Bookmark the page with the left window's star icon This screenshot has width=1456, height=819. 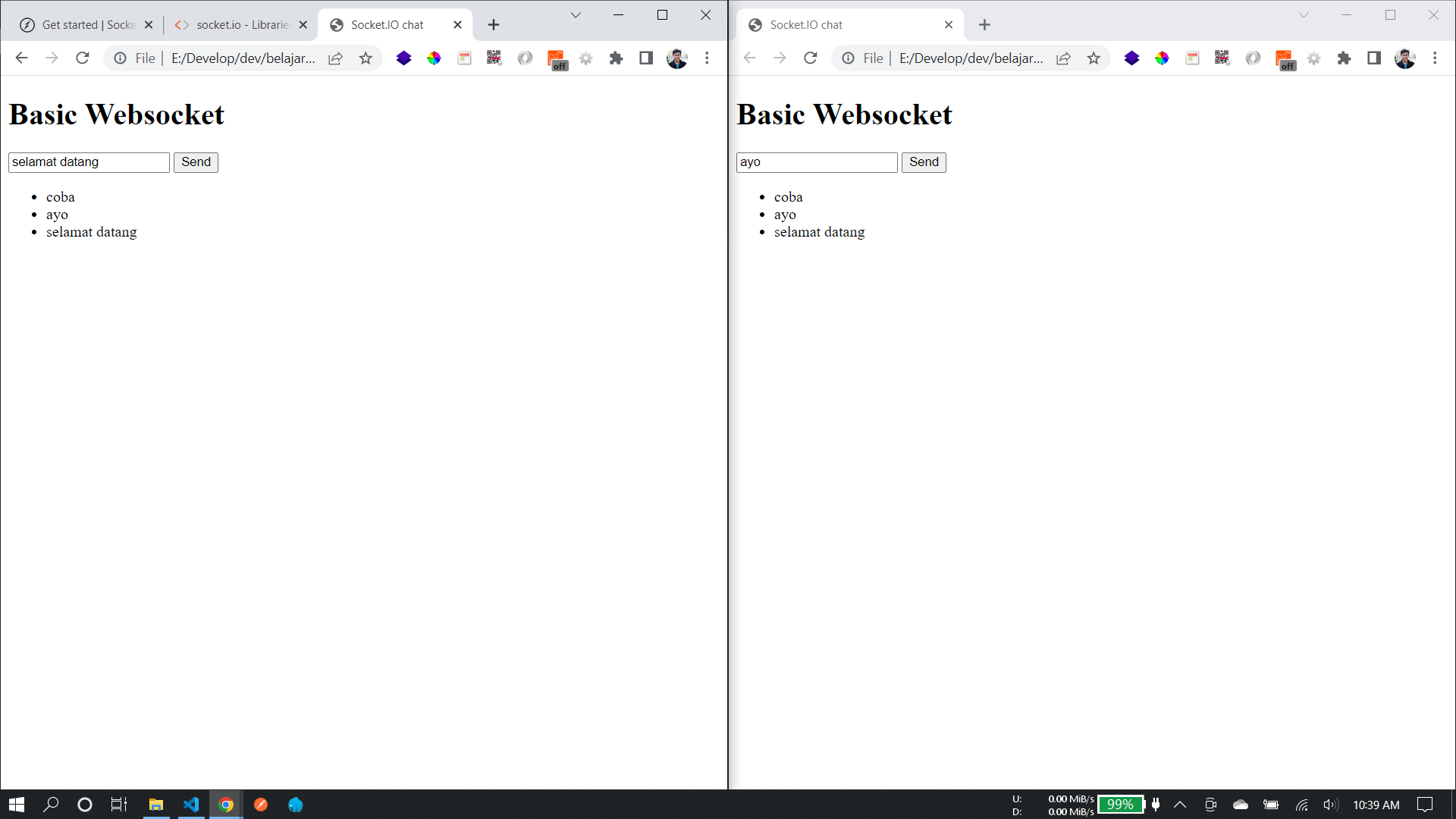[x=366, y=58]
